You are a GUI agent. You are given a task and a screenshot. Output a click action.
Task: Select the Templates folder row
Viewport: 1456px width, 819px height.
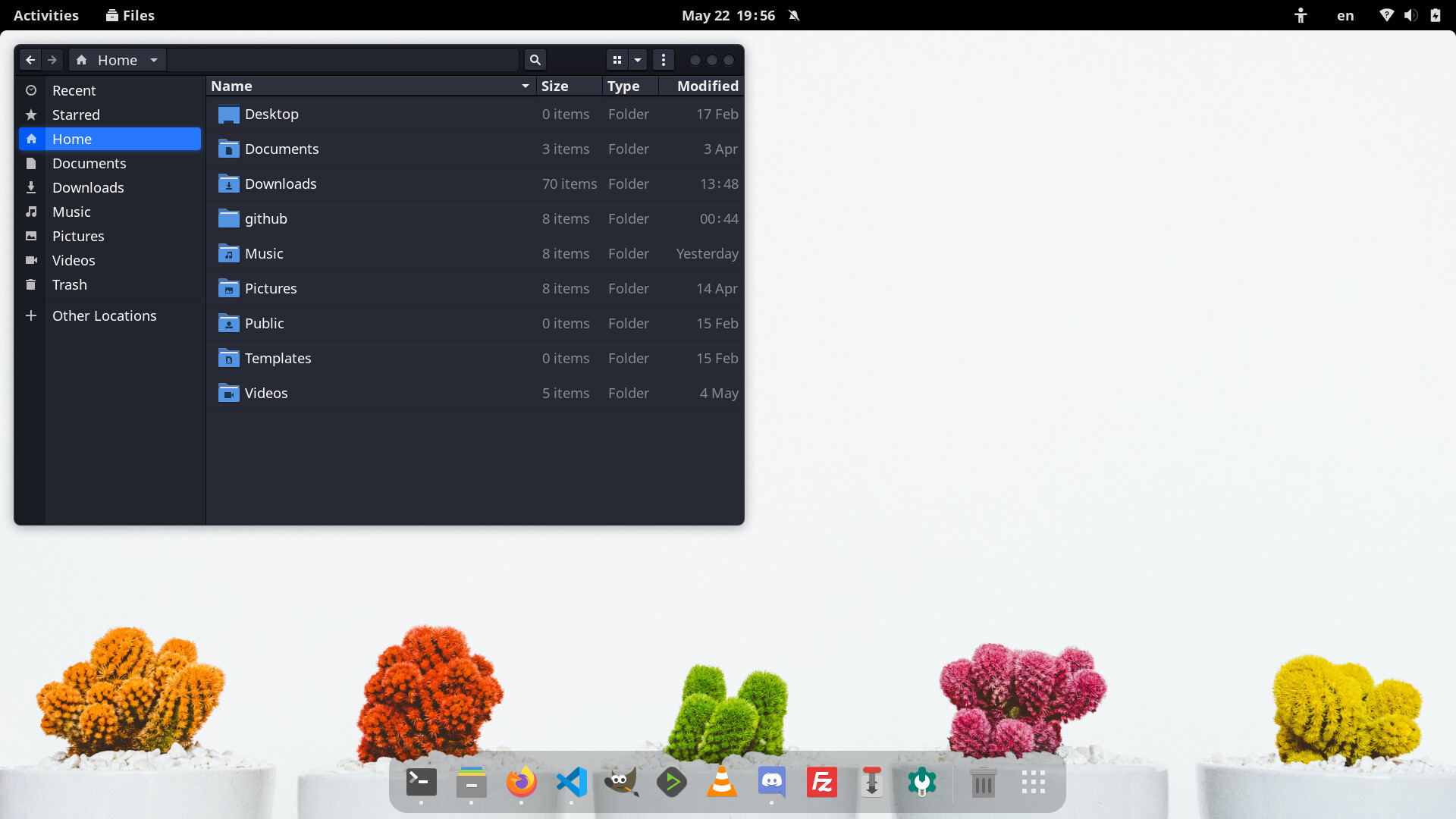point(475,358)
